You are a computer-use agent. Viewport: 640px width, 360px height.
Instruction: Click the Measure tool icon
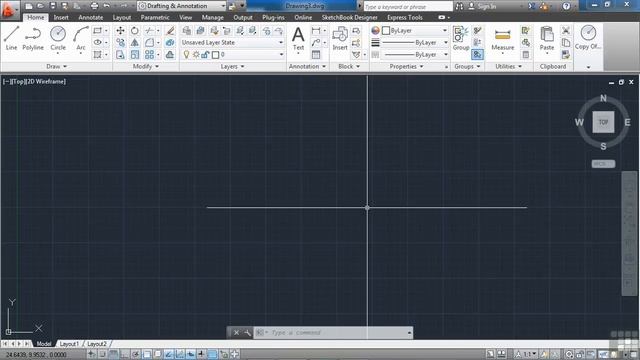[502, 40]
